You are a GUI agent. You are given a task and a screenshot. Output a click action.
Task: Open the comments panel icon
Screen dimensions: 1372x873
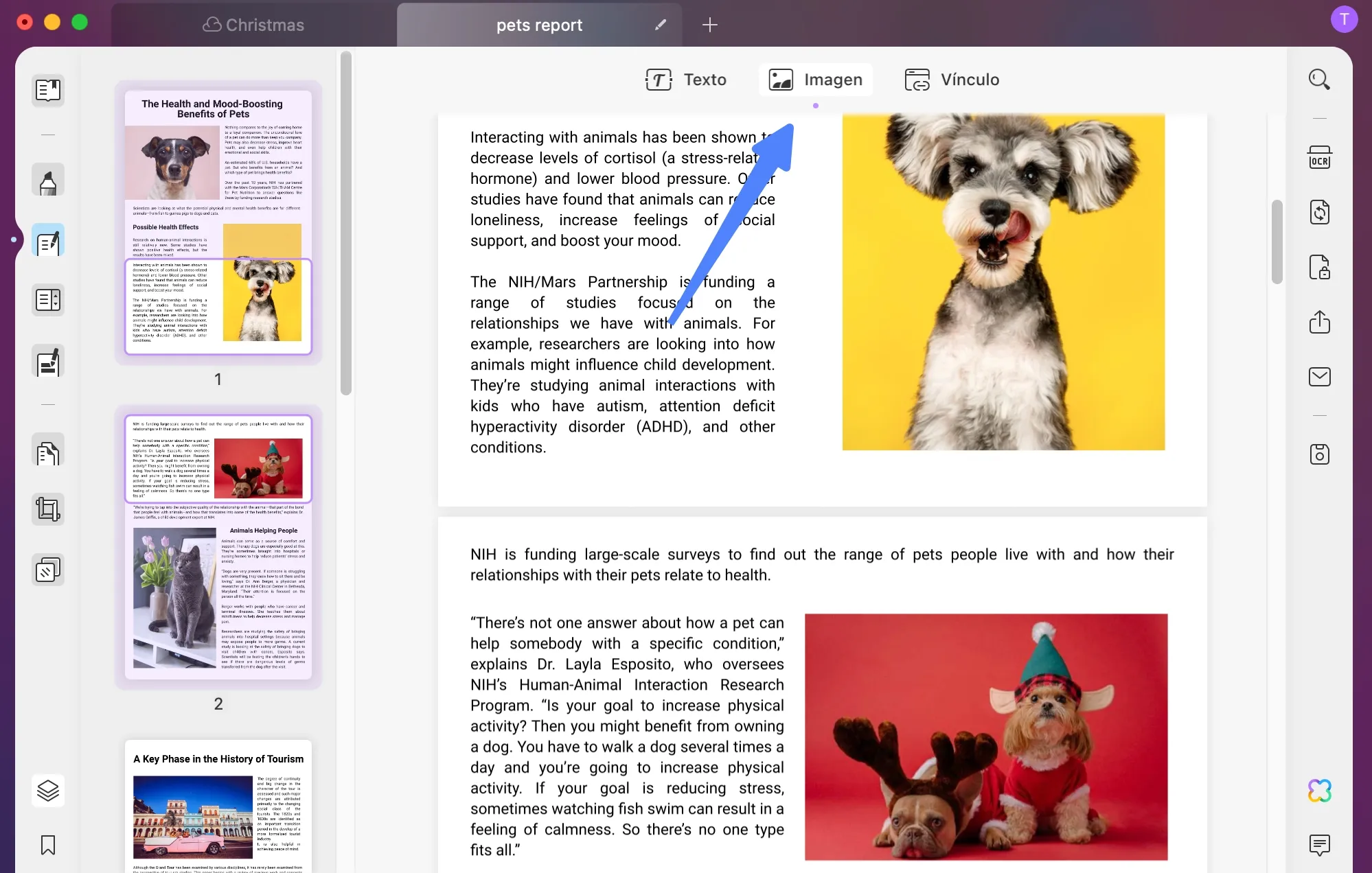(x=1319, y=845)
